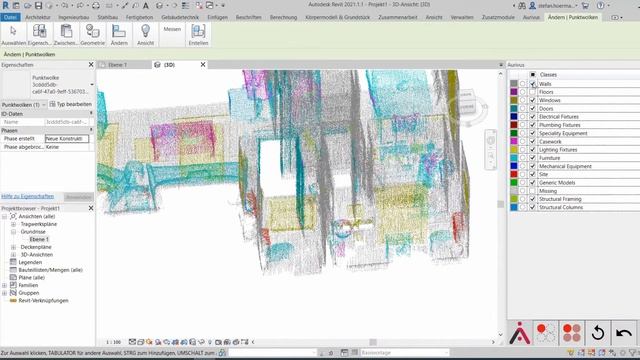Enable the Missing class checkbox

[x=532, y=191]
